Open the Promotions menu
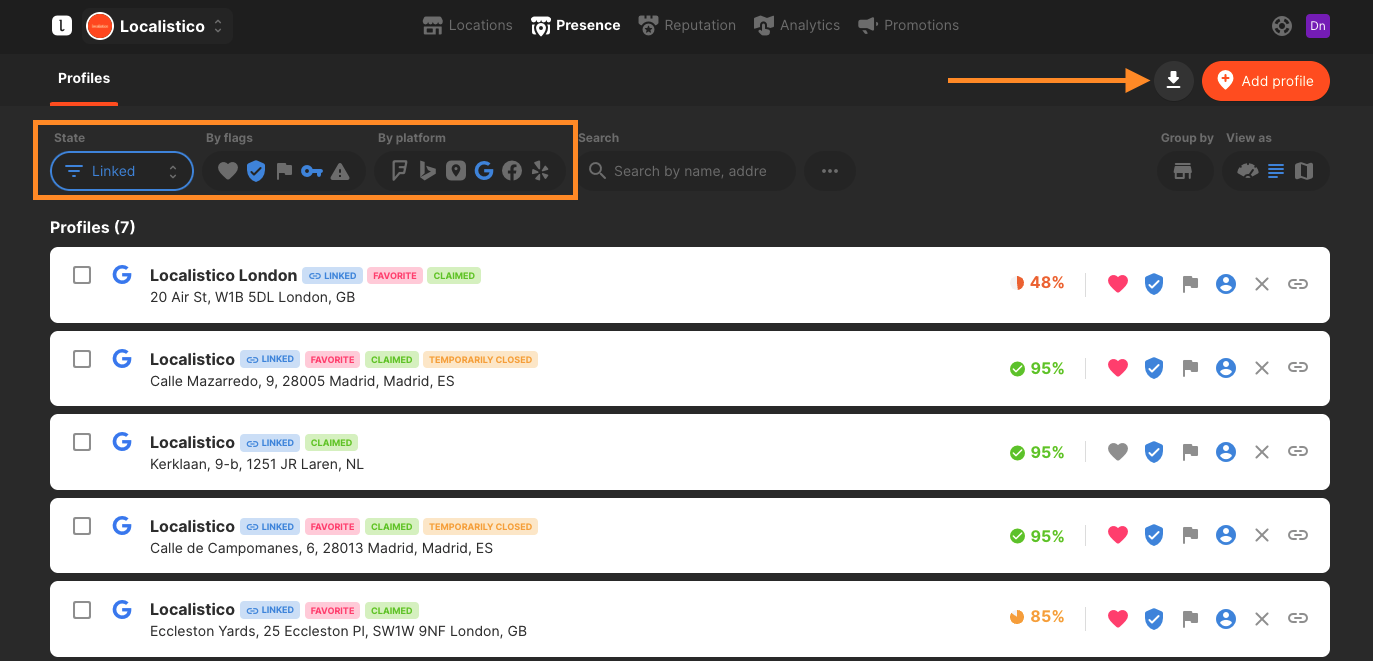 point(908,25)
